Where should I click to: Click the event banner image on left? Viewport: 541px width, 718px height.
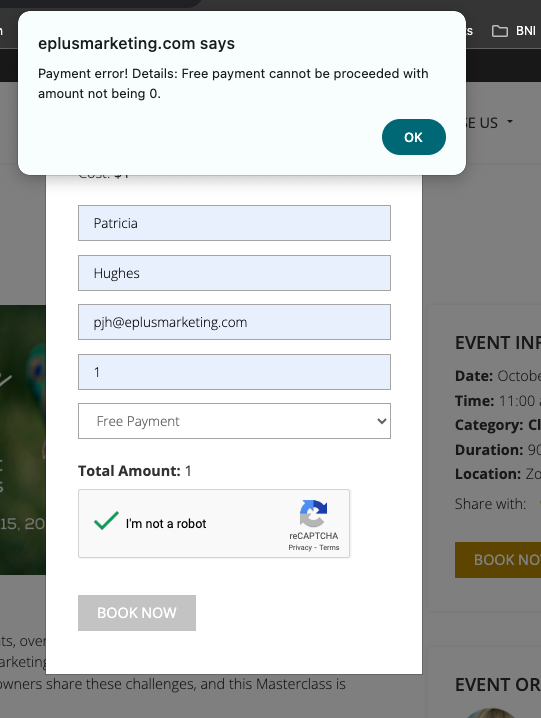pyautogui.click(x=23, y=440)
